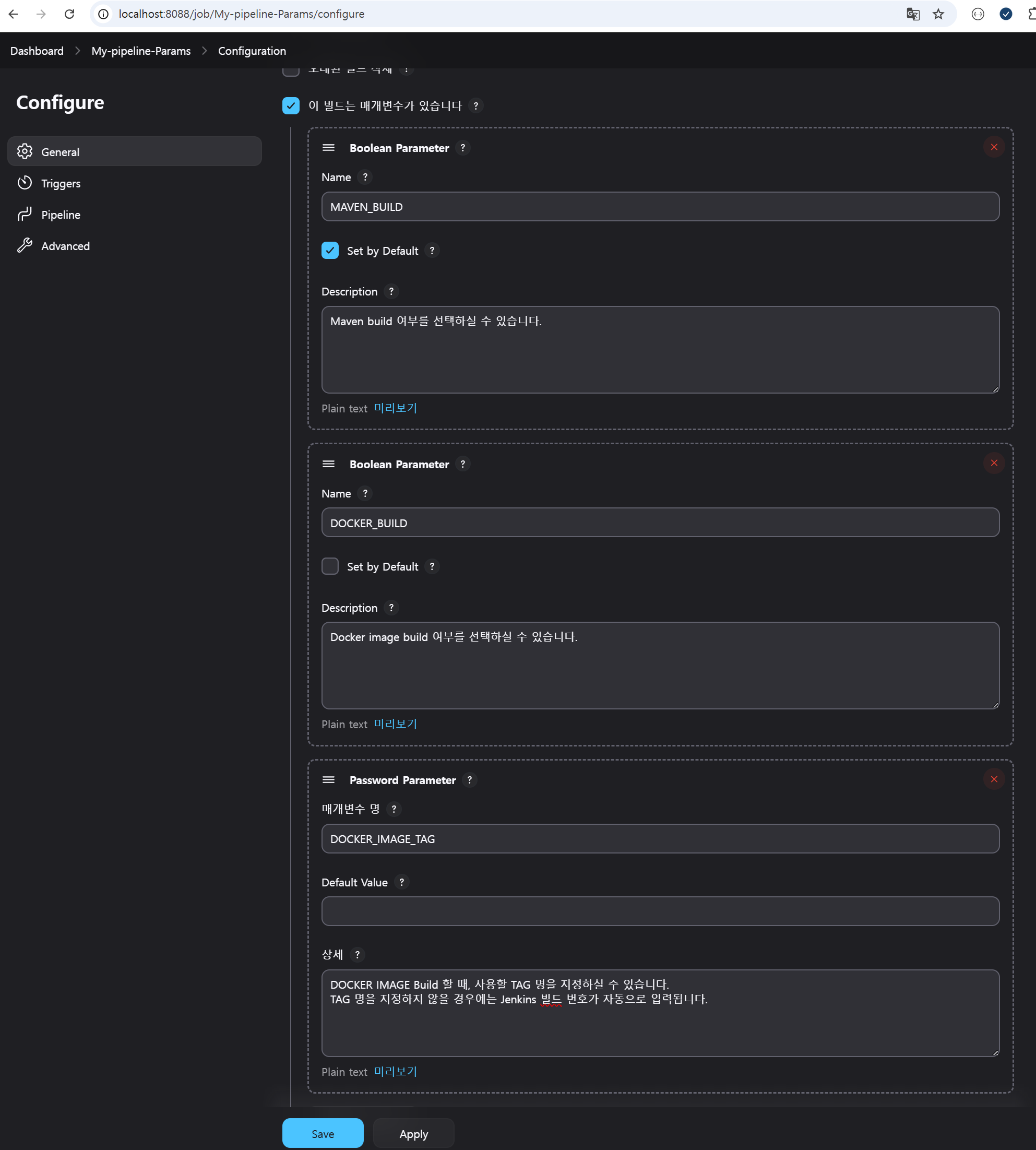Viewport: 1036px width, 1150px height.
Task: Click My-pipeline-Params in the breadcrumb
Action: point(141,51)
